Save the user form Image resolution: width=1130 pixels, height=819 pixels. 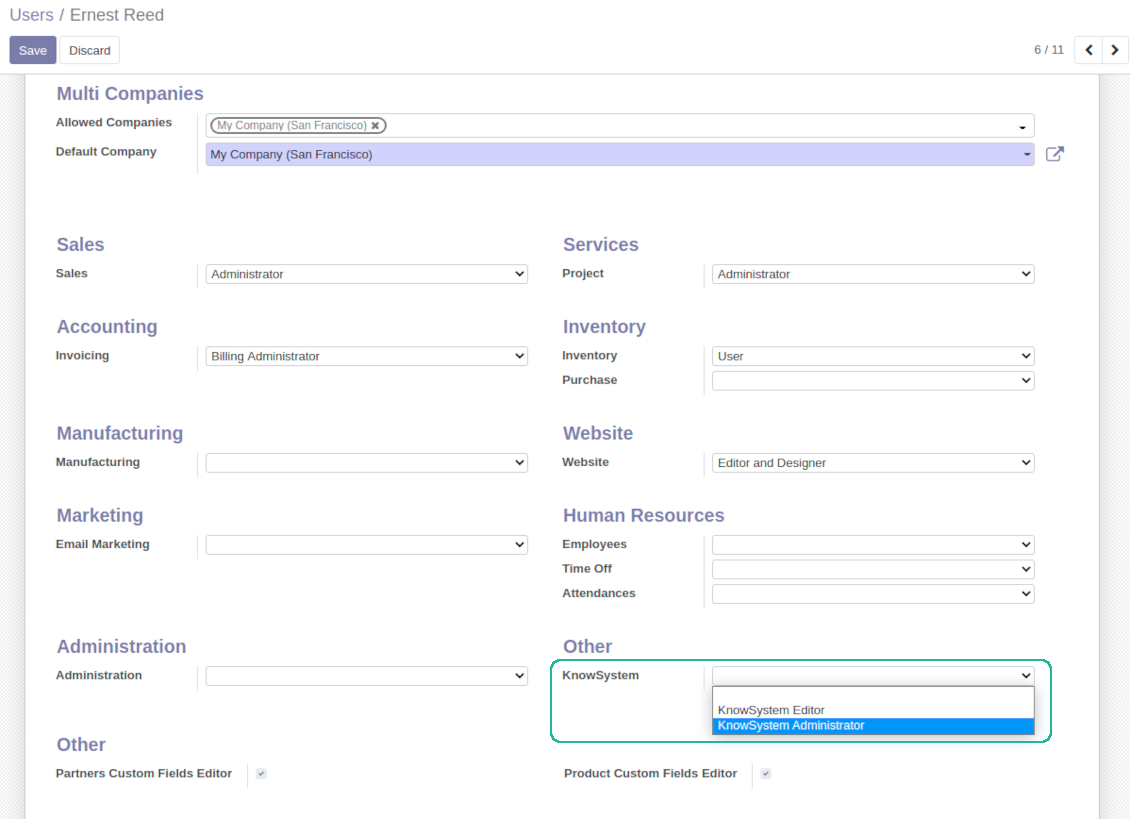[32, 50]
